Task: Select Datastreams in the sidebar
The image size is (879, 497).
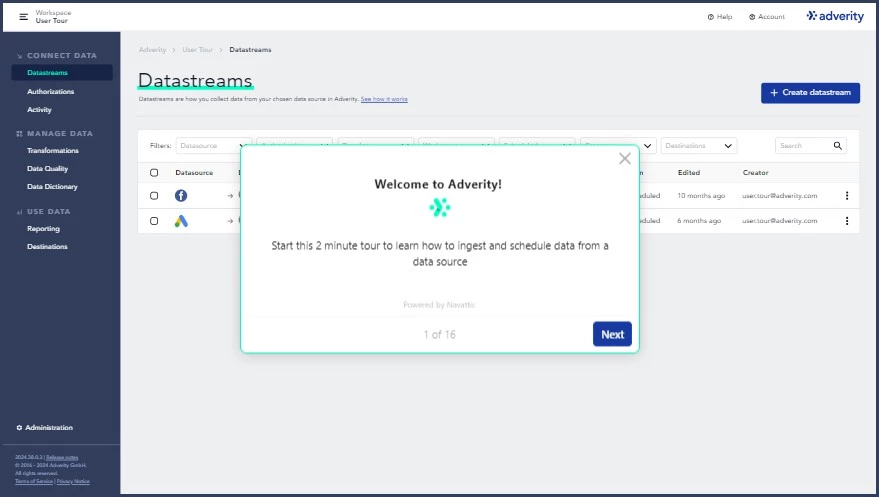Action: pos(62,72)
